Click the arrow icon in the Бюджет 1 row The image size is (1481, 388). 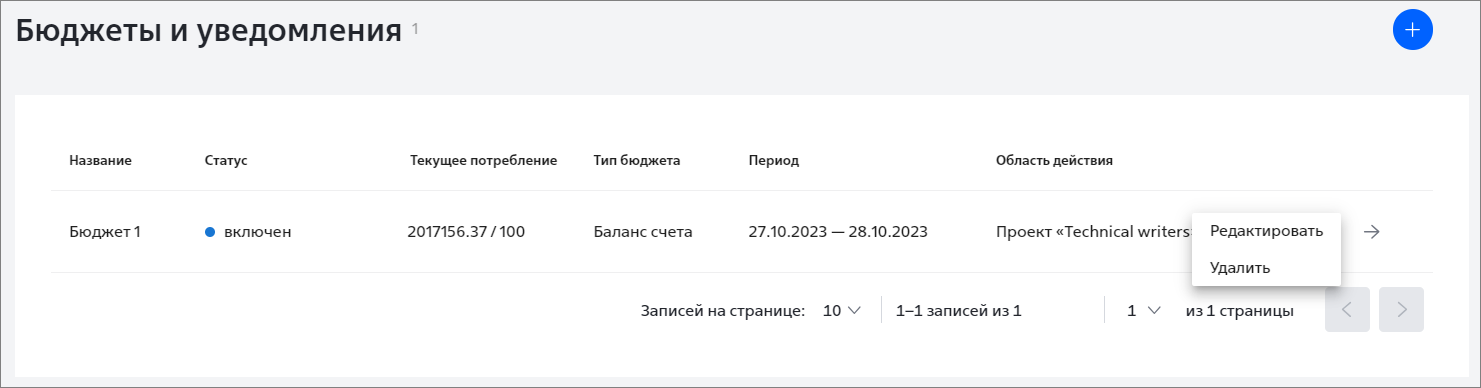click(x=1372, y=232)
